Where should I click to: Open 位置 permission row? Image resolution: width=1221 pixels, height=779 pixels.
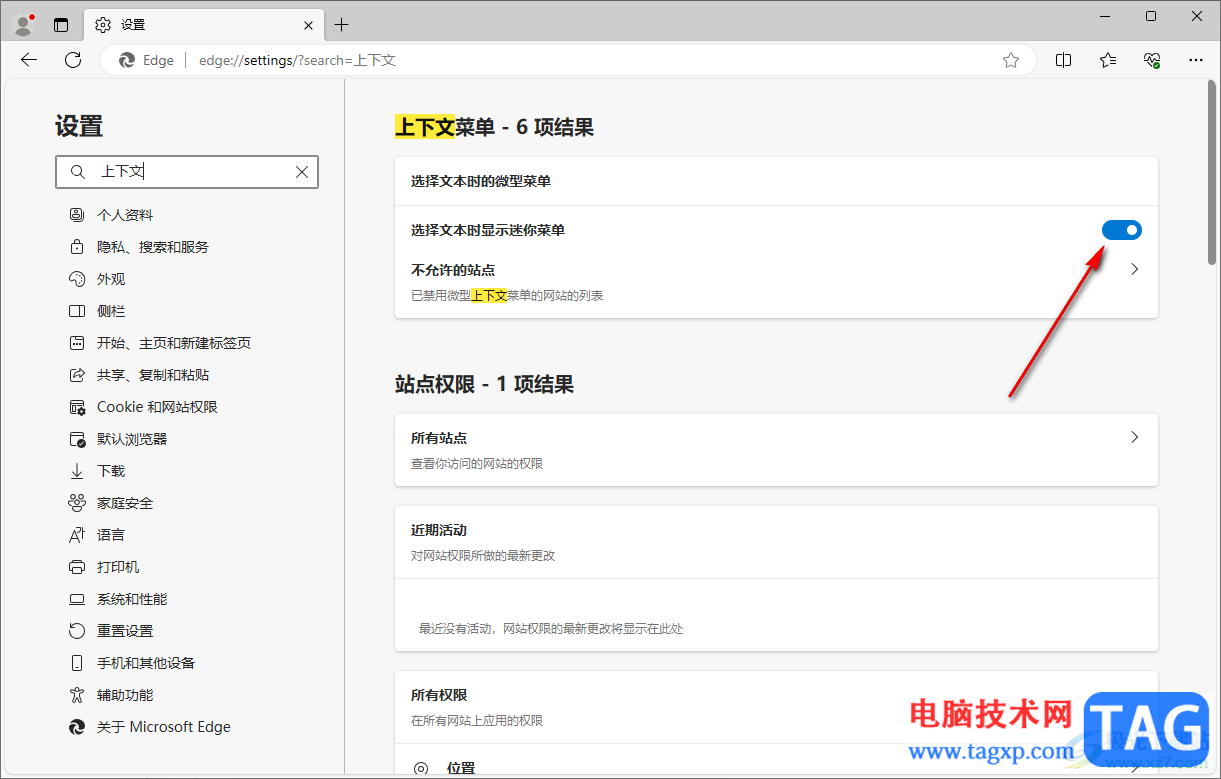(x=776, y=762)
